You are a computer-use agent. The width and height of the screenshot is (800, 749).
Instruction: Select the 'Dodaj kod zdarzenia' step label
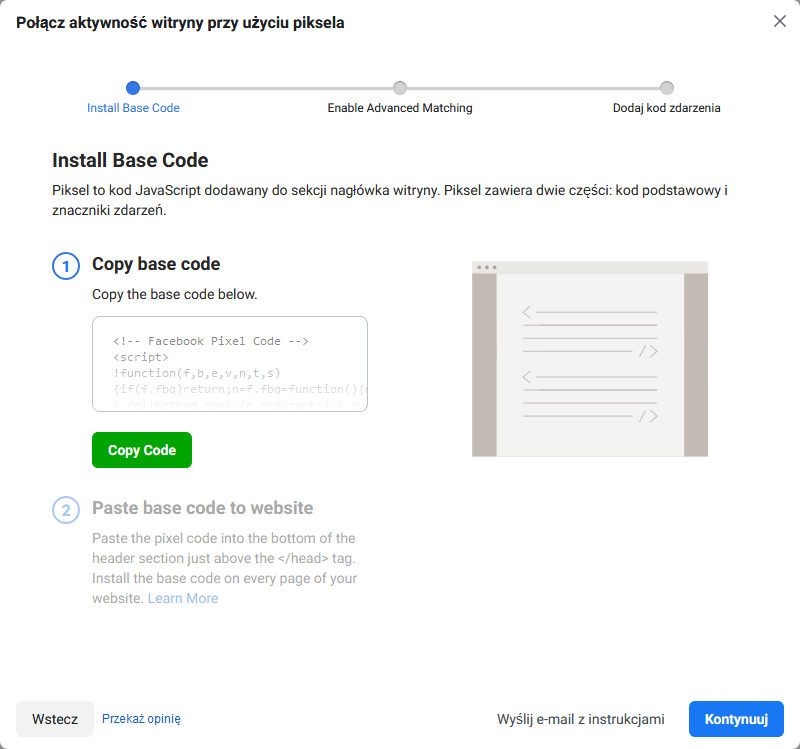click(666, 108)
